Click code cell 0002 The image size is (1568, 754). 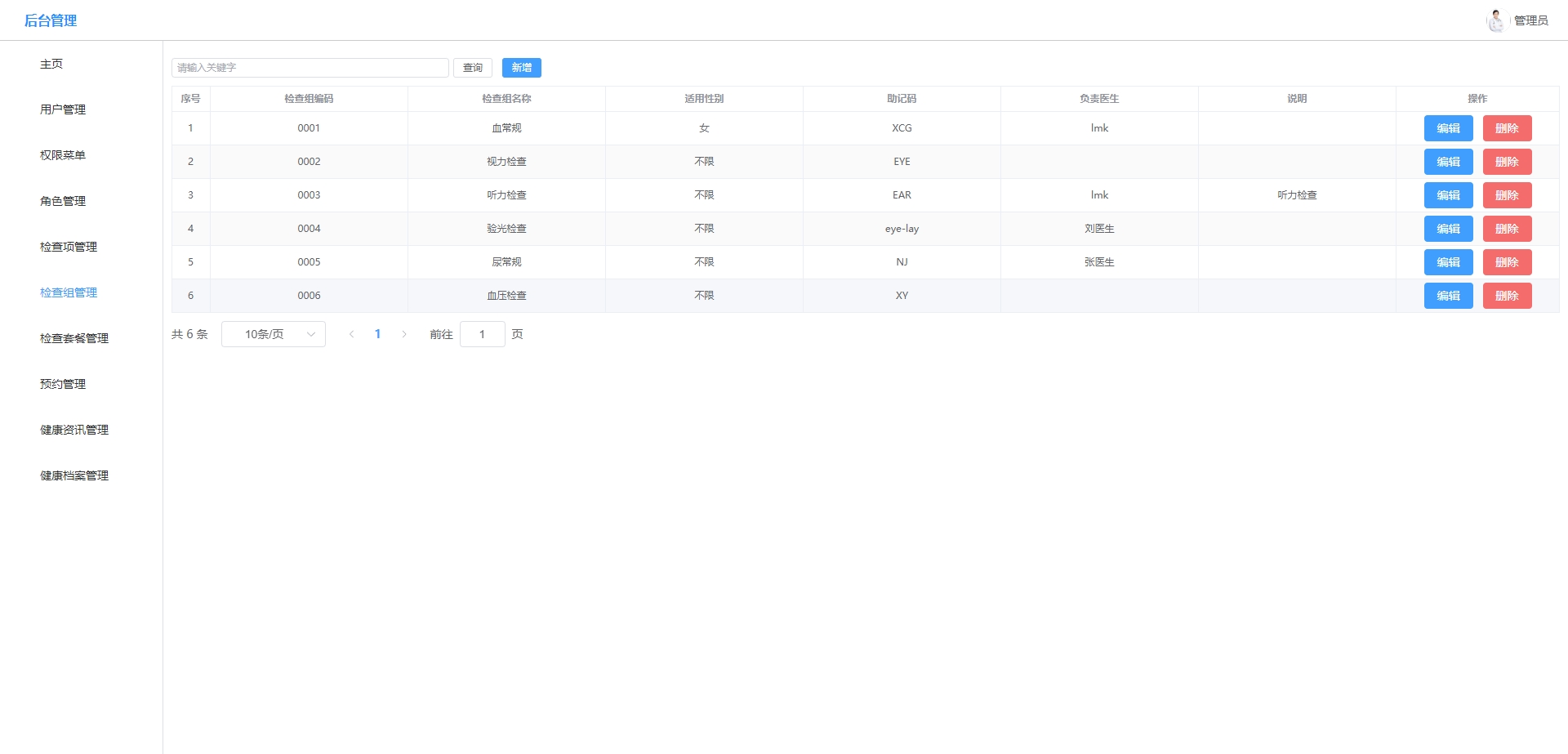pos(309,162)
